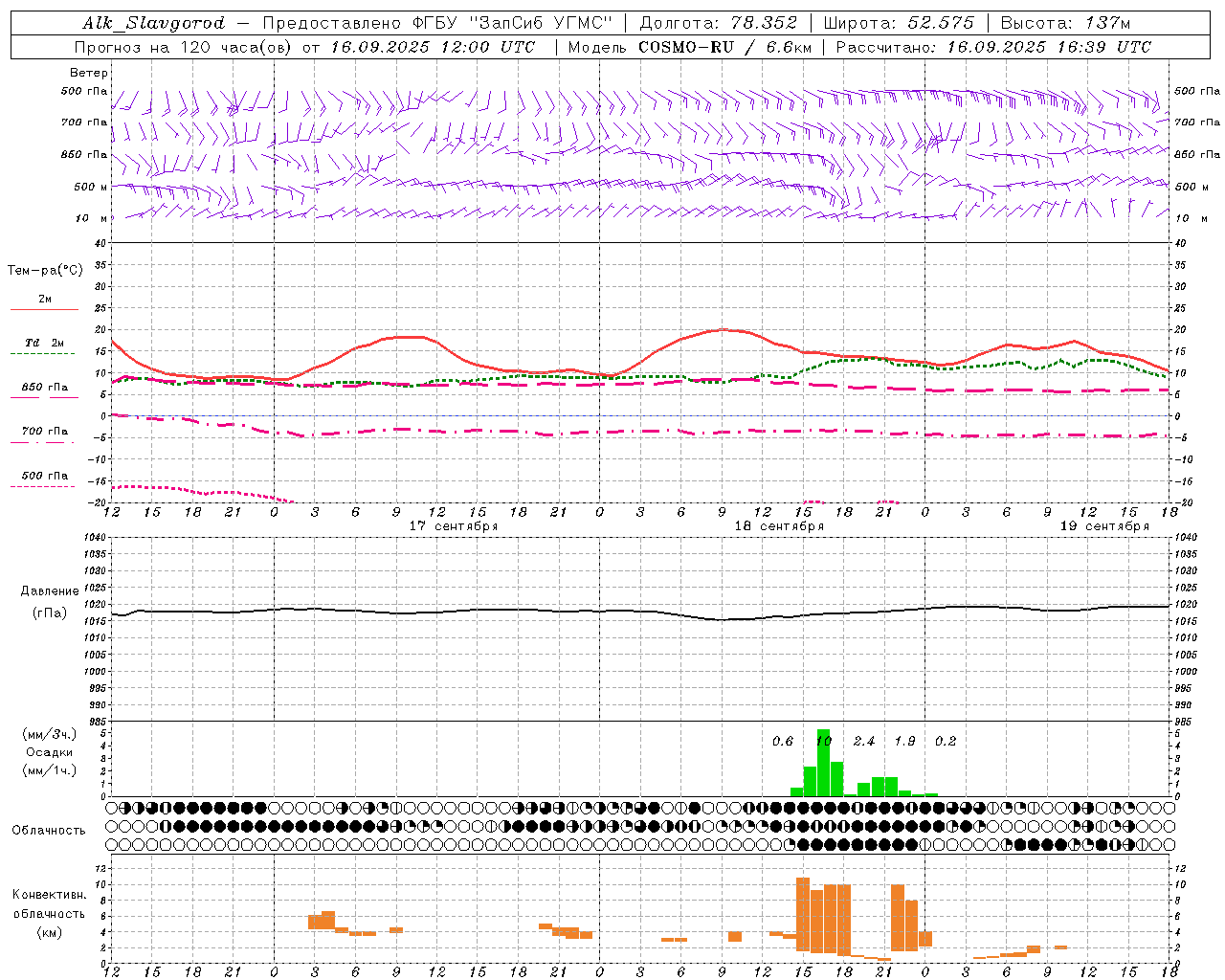The width and height of the screenshot is (1225, 980).
Task: Click 'Предоставлено ФГБУ "ЗапСиб УГМС"' text
Action: tap(437, 23)
